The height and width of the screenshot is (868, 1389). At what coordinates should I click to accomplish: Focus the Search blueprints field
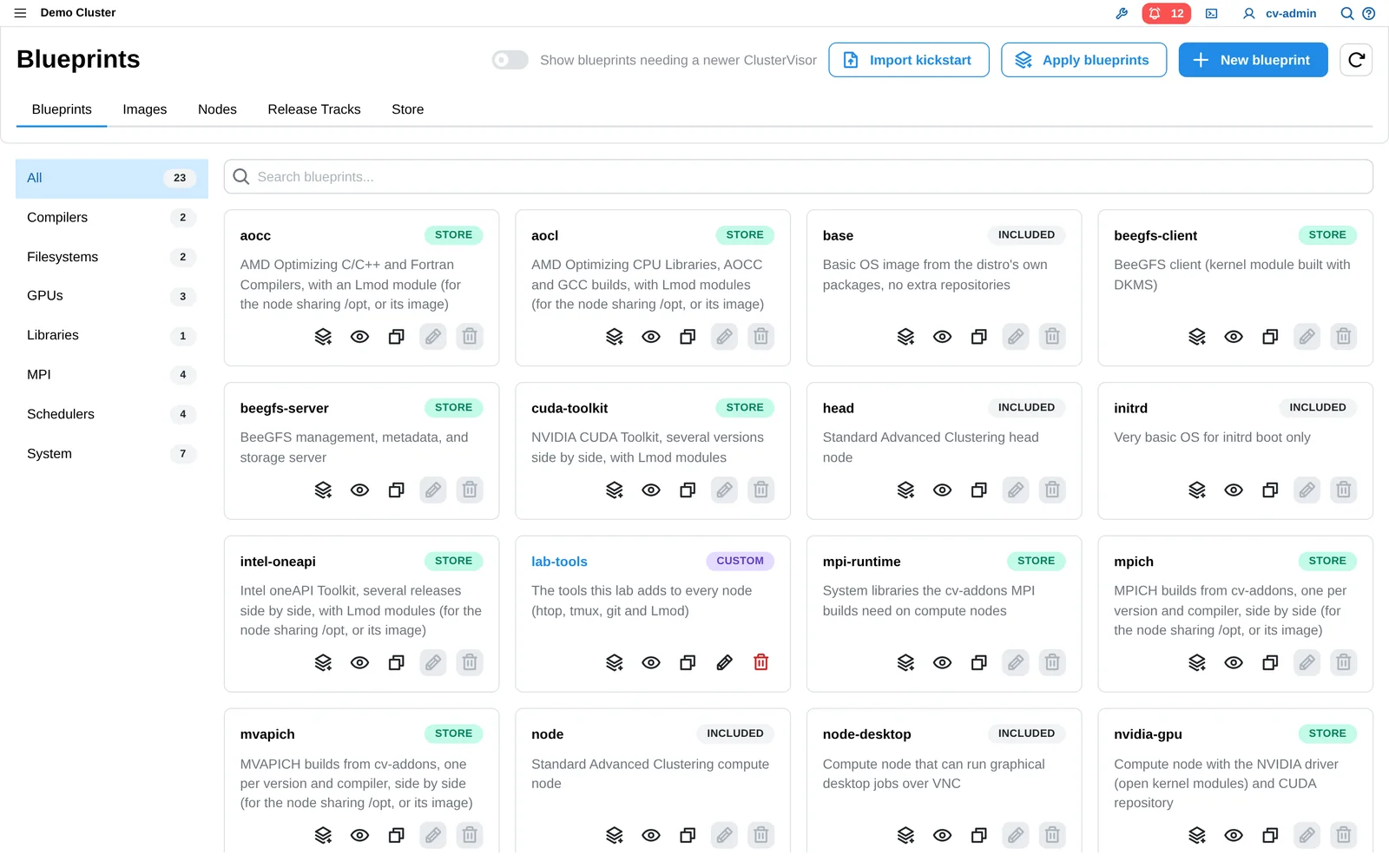(x=799, y=177)
